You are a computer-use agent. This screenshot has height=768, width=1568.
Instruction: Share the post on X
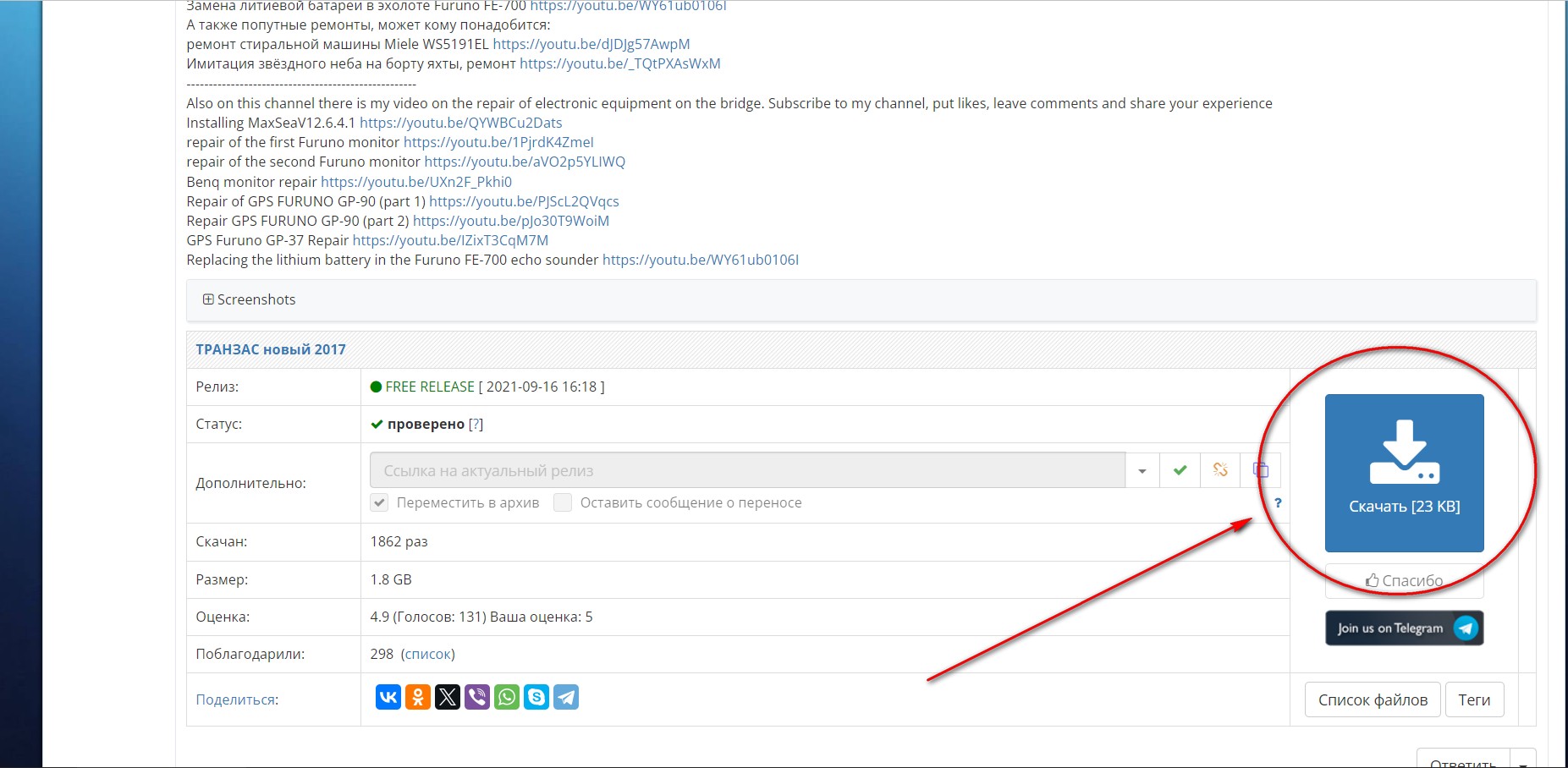click(x=448, y=697)
